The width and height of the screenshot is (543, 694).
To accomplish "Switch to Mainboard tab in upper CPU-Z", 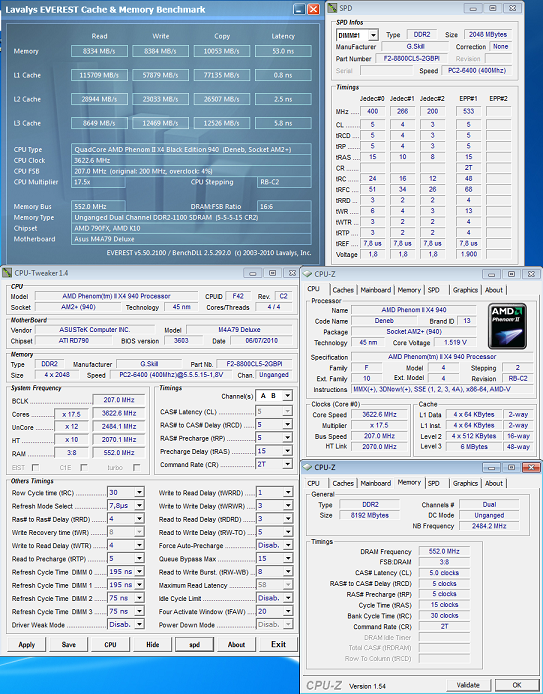I will click(376, 290).
